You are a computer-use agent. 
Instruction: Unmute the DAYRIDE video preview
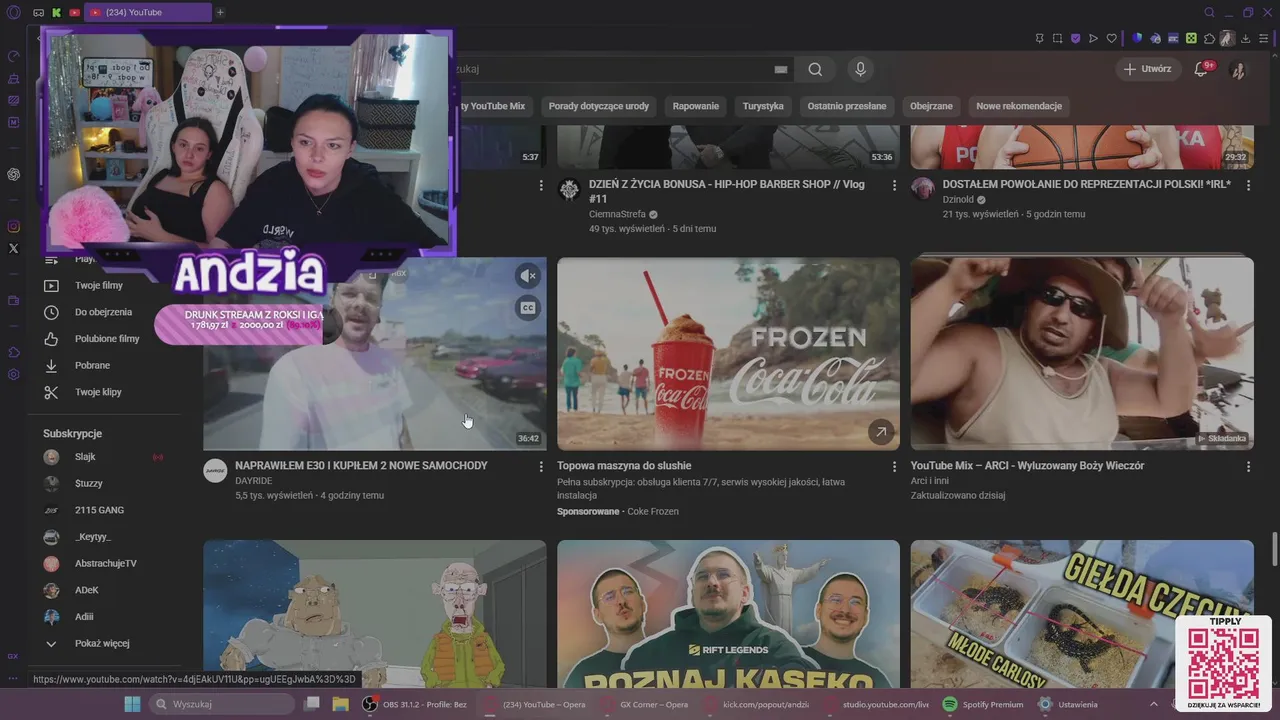[x=528, y=276]
